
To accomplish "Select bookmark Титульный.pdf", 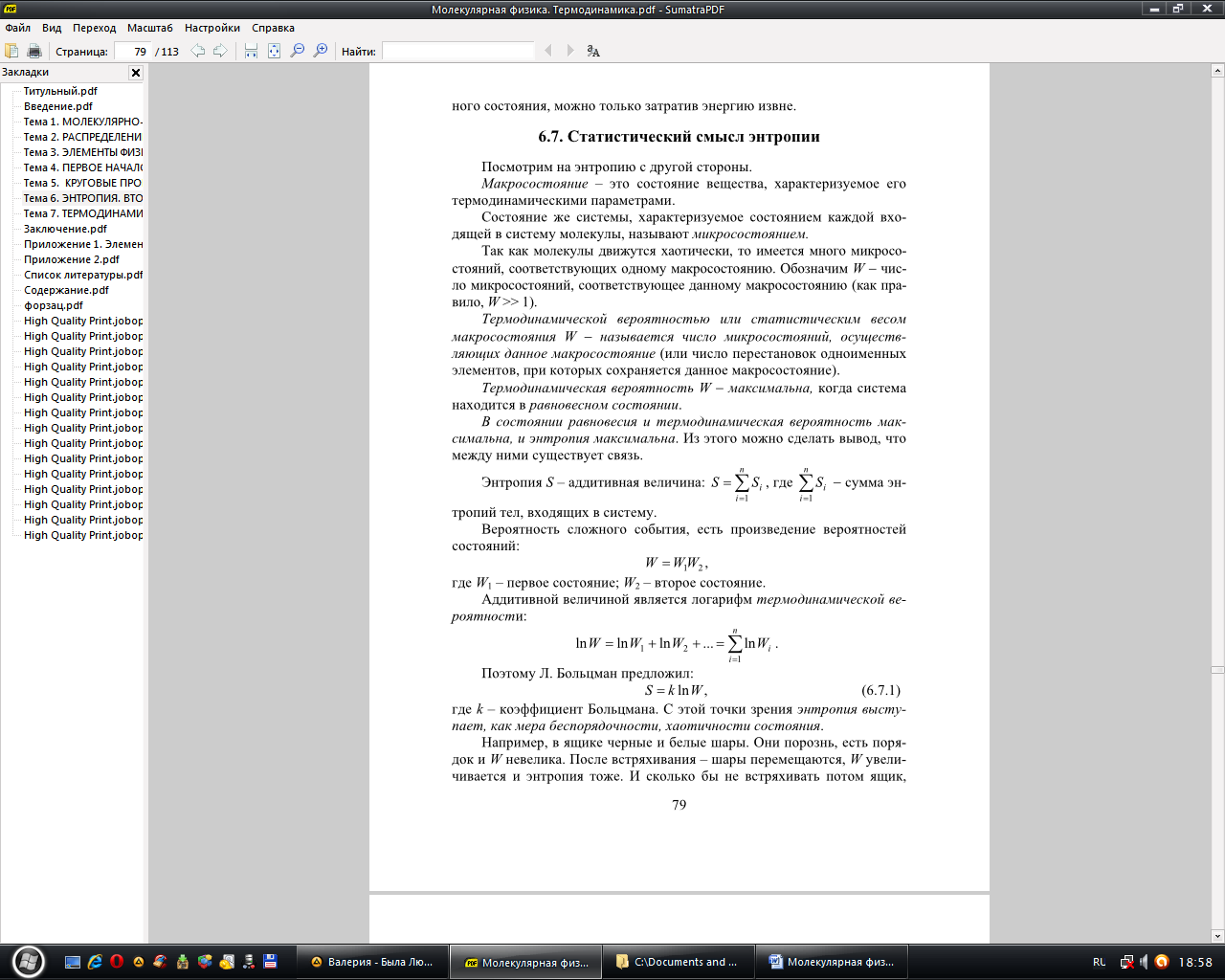I will point(60,91).
